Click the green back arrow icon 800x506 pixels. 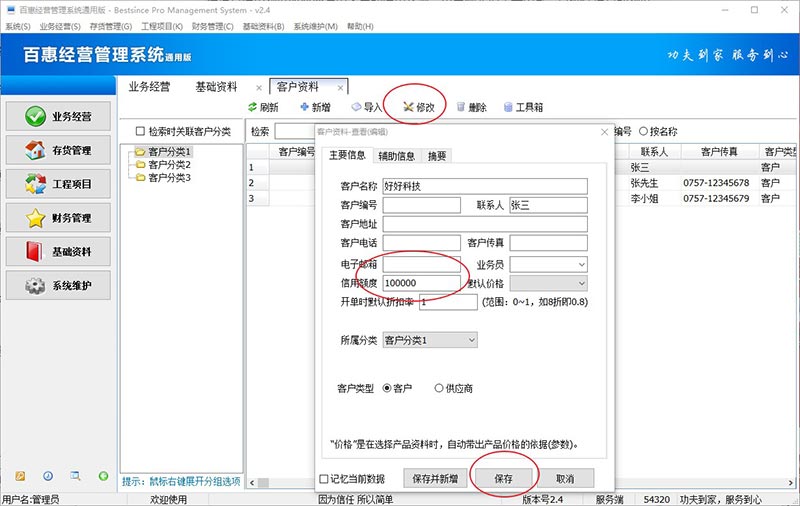(x=104, y=476)
